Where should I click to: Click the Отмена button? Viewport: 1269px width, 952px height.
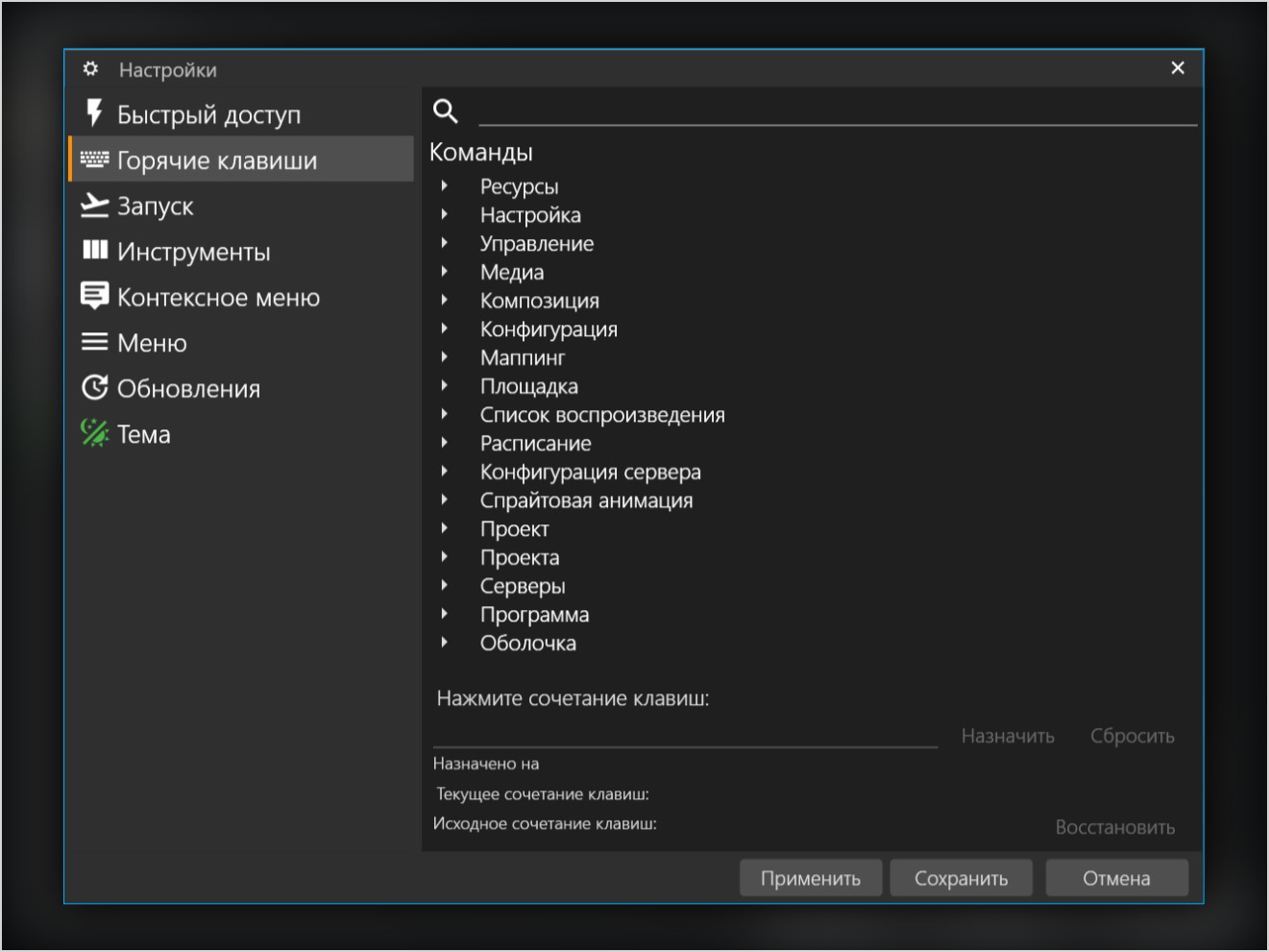tap(1116, 878)
